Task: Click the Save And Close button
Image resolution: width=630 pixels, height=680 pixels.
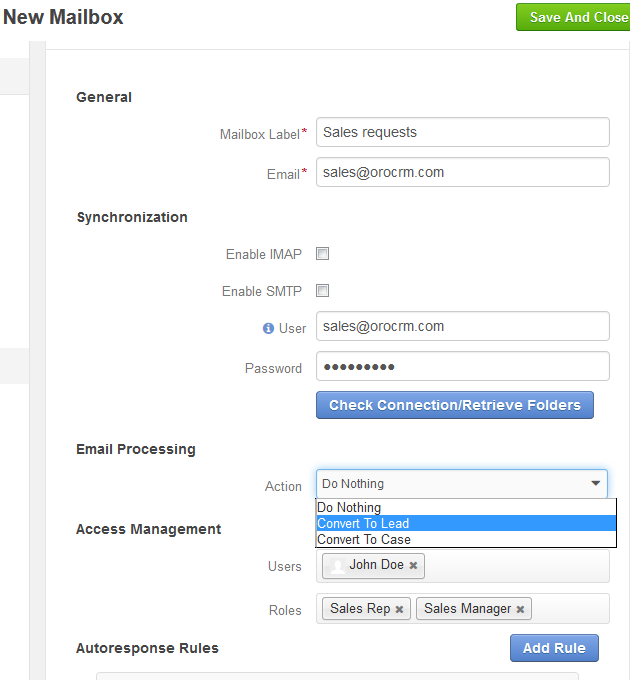Action: click(x=573, y=17)
